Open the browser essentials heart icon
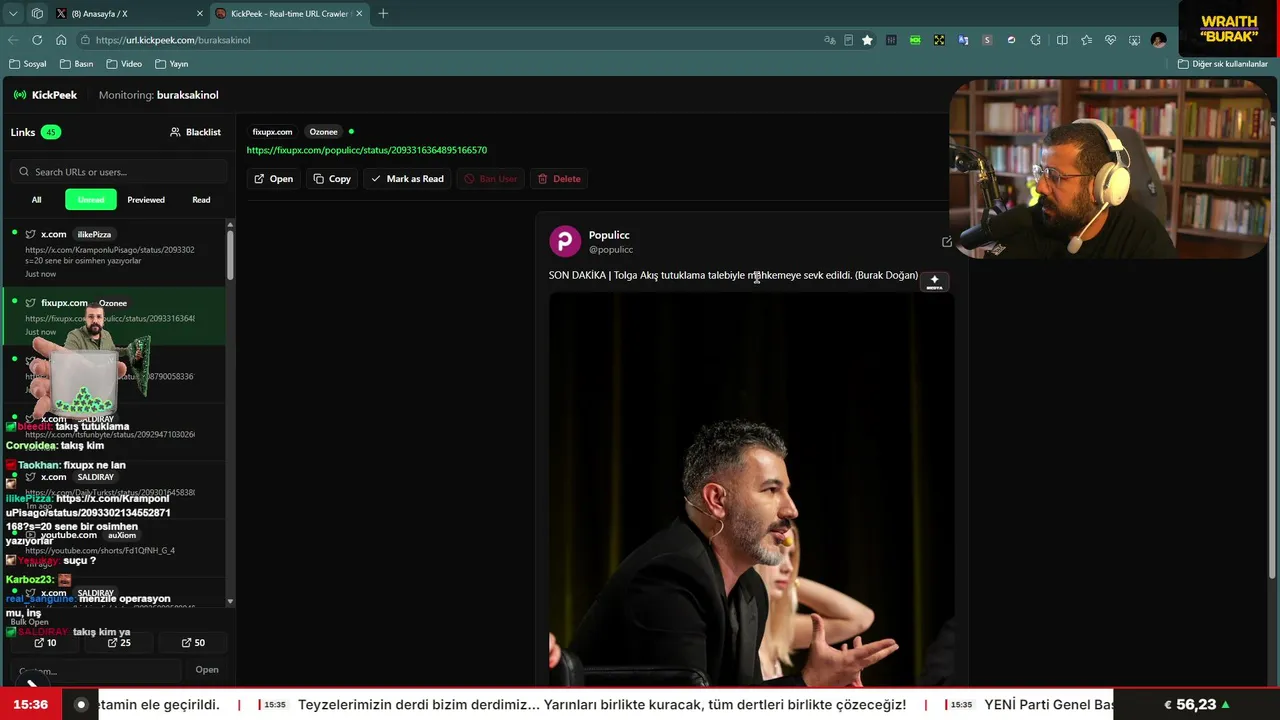Viewport: 1280px width, 720px height. [1110, 40]
